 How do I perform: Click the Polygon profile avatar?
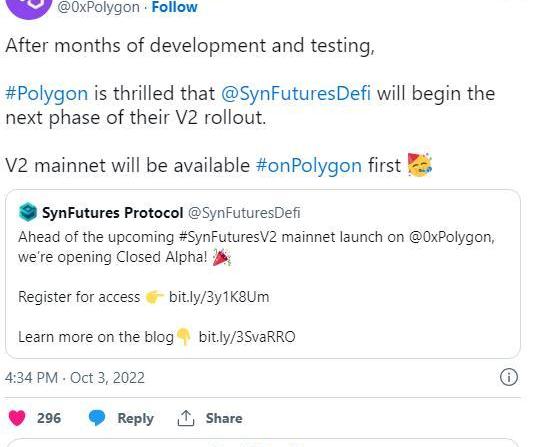pos(29,6)
